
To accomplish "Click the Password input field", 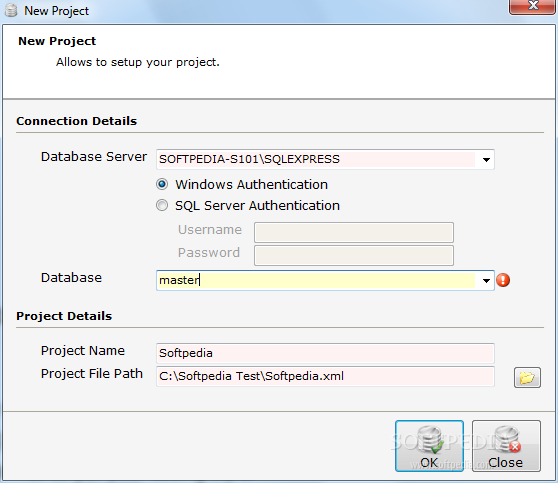I will [354, 255].
